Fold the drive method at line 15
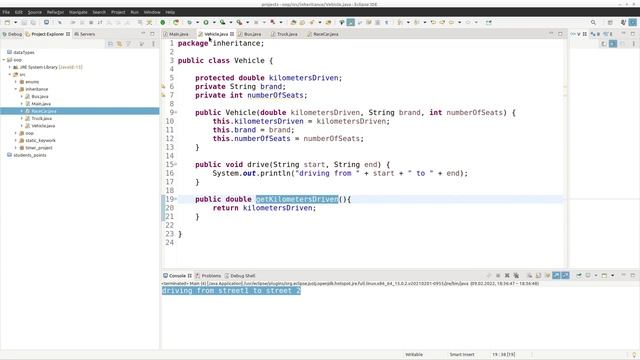 tap(176, 164)
